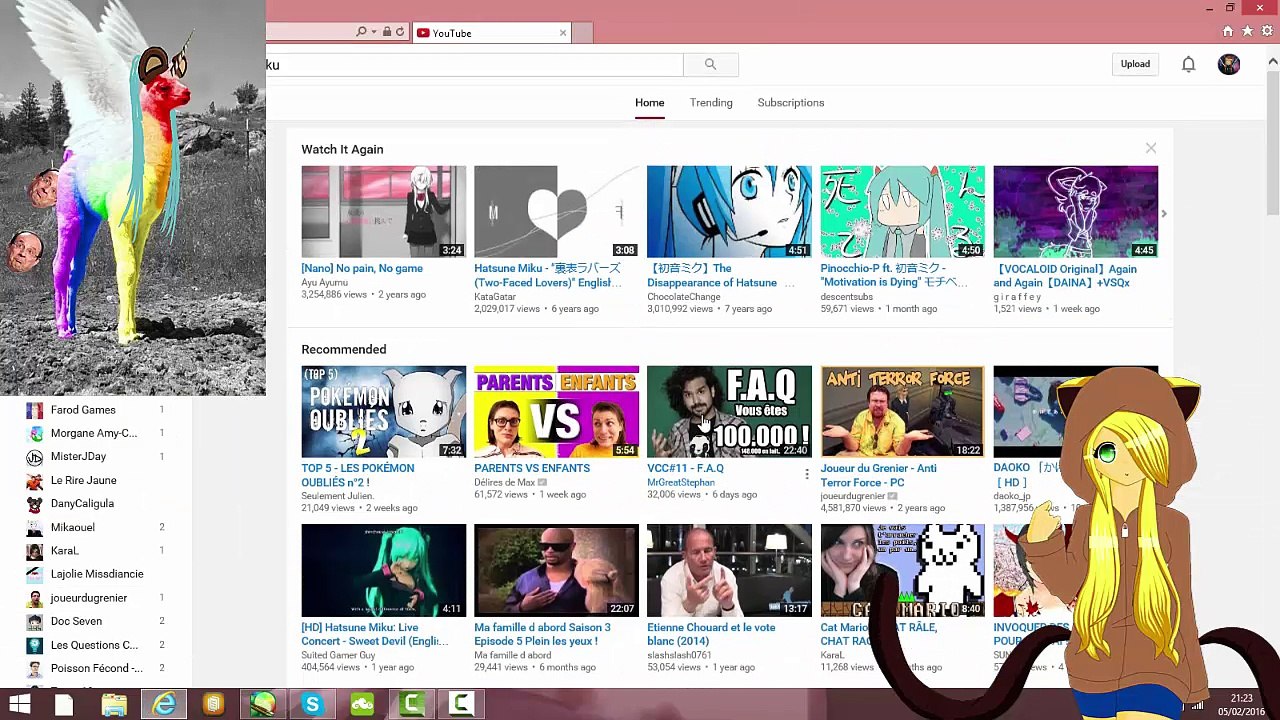1280x720 pixels.
Task: Open DanyCaligula channel icon
Action: [35, 504]
